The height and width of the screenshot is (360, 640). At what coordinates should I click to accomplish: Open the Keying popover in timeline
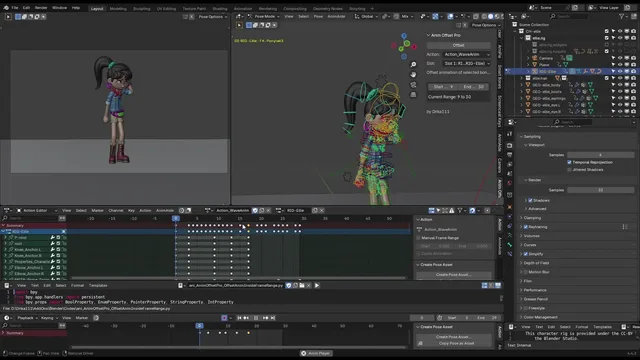click(x=49, y=318)
